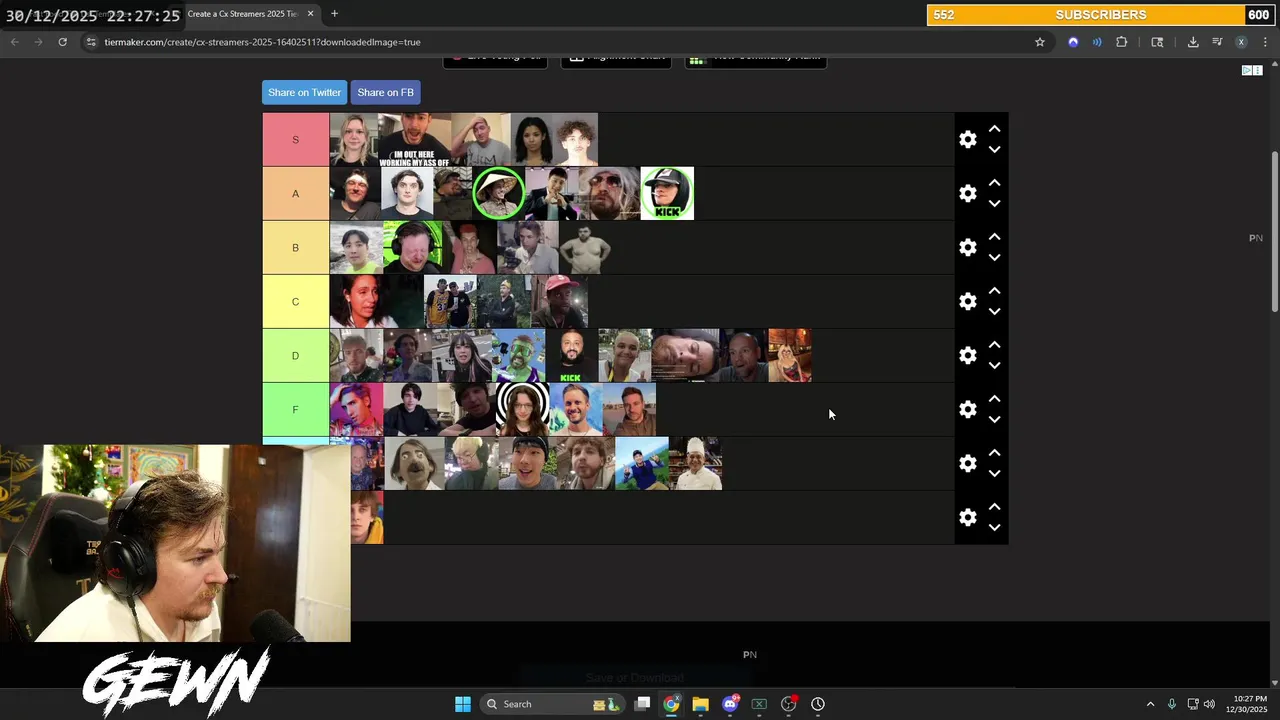Select the blonde woman thumbnail in S tier
The height and width of the screenshot is (720, 1280).
[354, 139]
